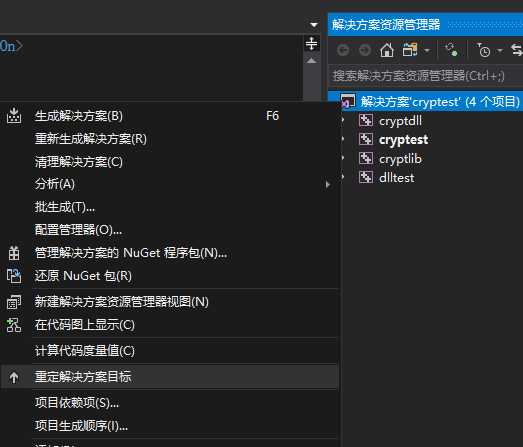The height and width of the screenshot is (447, 523).
Task: Click the editor scrollbar up arrow
Action: pyautogui.click(x=311, y=61)
